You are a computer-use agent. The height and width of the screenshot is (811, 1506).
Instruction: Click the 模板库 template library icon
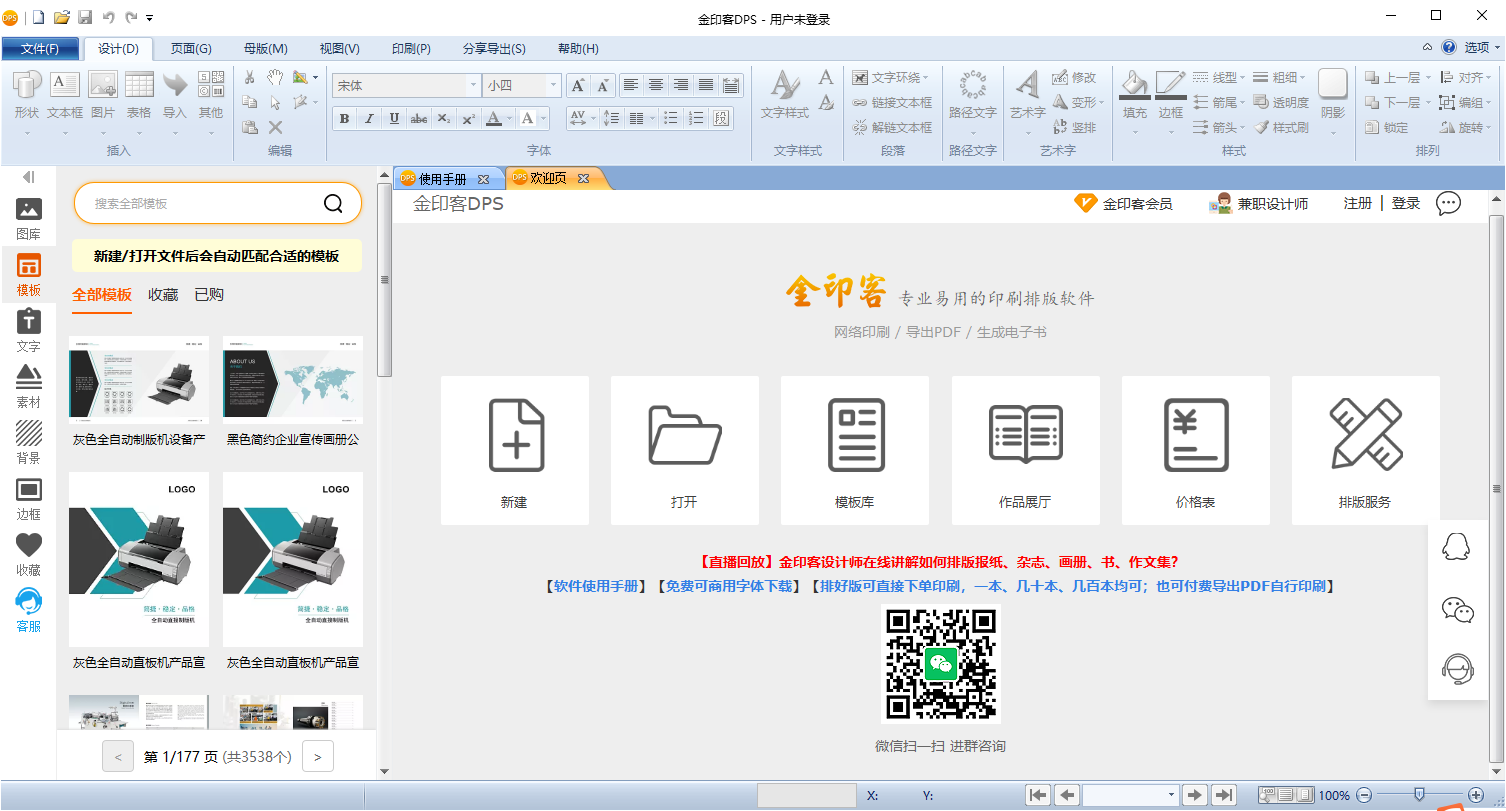(x=854, y=450)
